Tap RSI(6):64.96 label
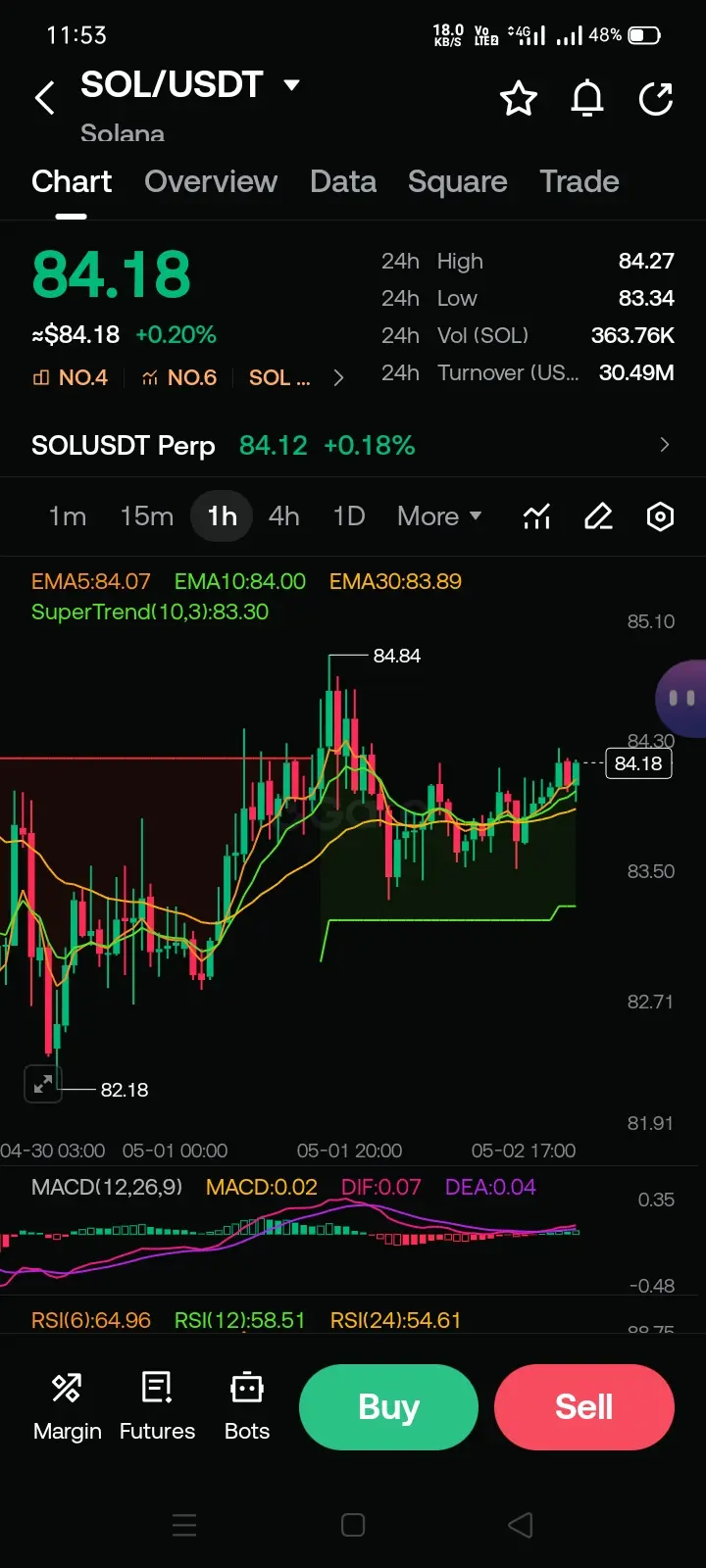The width and height of the screenshot is (706, 1568). [x=91, y=1320]
